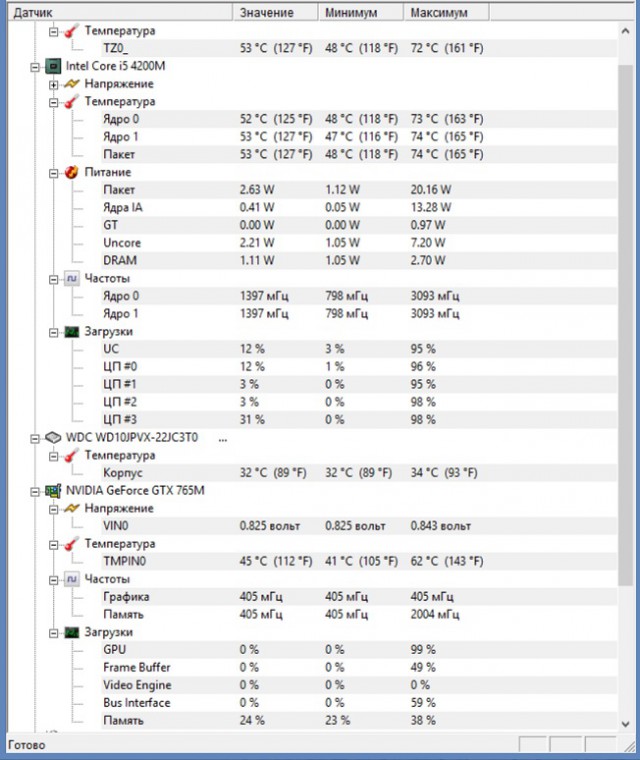
Task: Collapse the WDC WD10JPVX drive node
Action: coord(34,439)
